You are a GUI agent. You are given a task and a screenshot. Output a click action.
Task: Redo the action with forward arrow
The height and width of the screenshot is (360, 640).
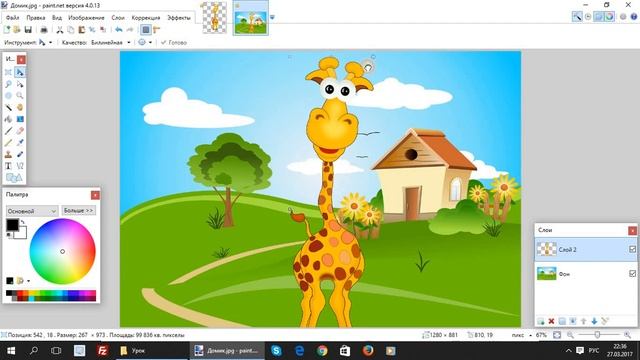pos(130,29)
